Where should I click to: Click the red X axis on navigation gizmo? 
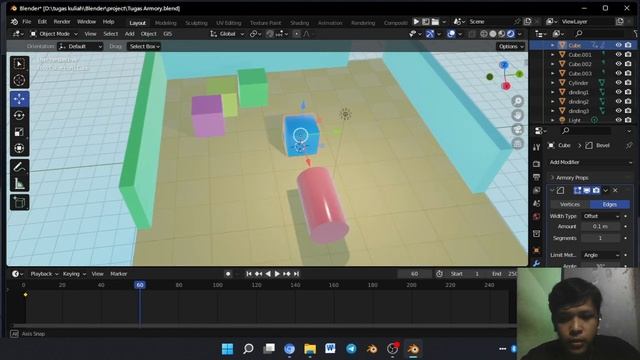click(506, 86)
